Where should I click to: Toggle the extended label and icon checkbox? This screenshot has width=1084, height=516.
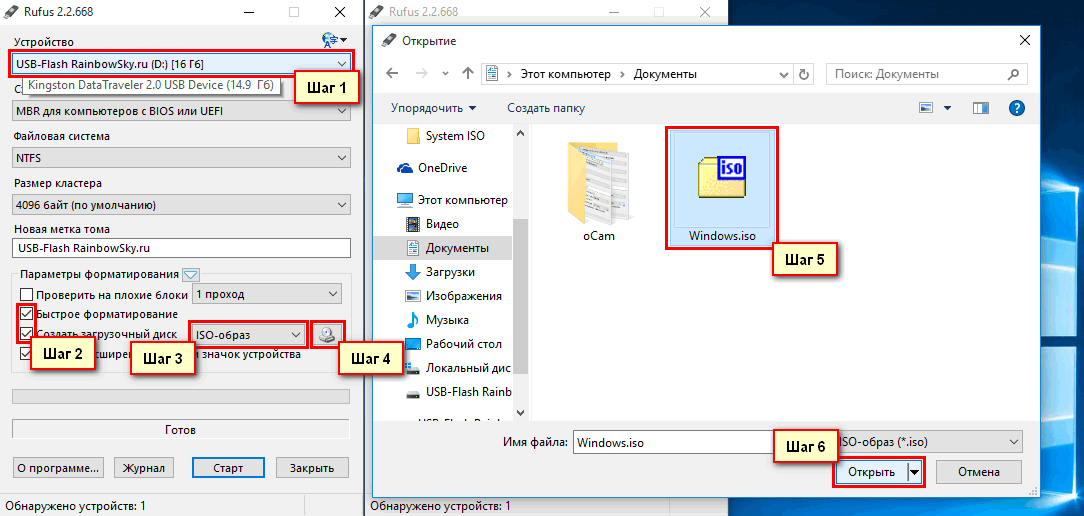27,354
